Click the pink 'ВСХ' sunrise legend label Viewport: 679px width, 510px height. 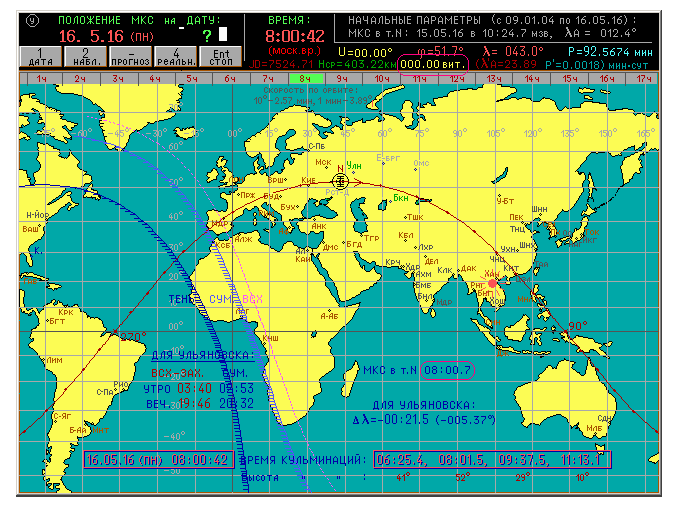(x=252, y=299)
